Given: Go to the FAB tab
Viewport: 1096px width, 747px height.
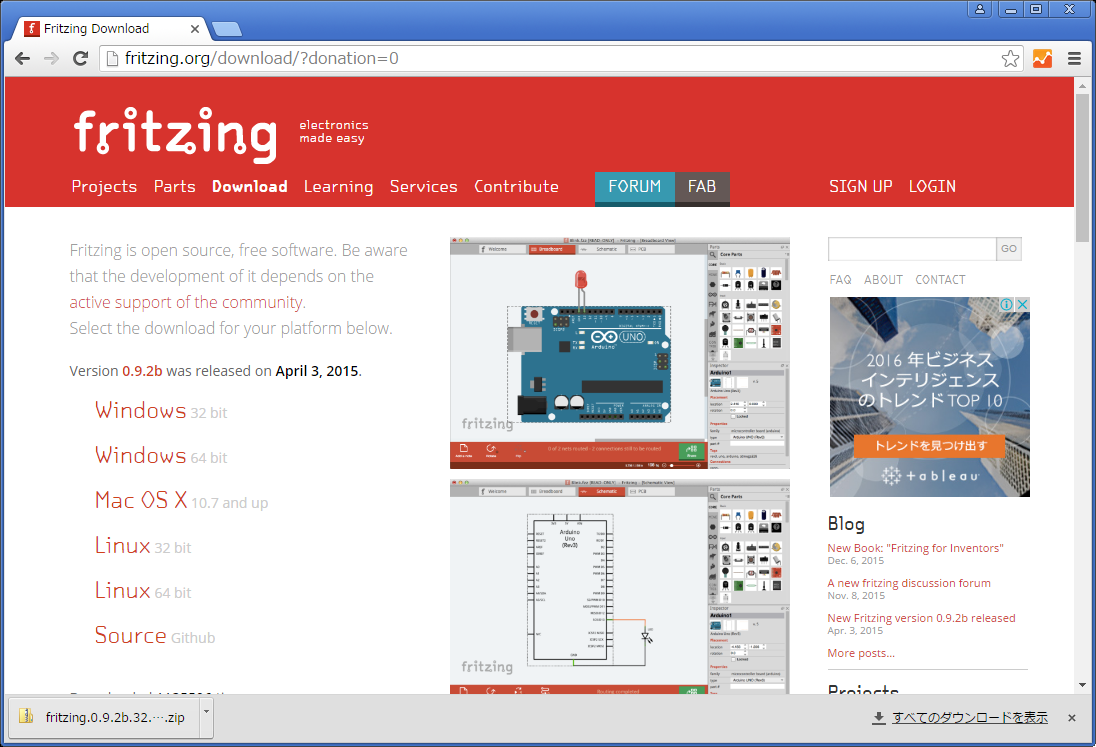Looking at the screenshot, I should click(702, 187).
